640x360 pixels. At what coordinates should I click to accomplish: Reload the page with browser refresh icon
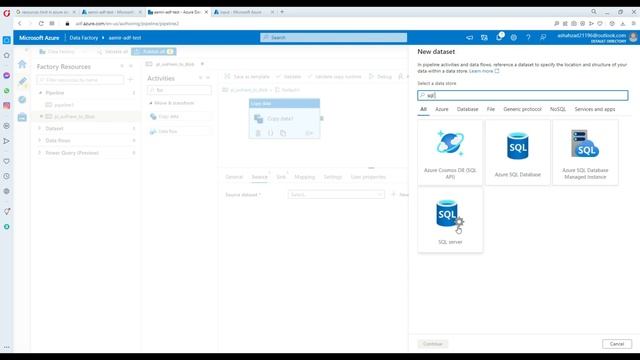pos(41,24)
